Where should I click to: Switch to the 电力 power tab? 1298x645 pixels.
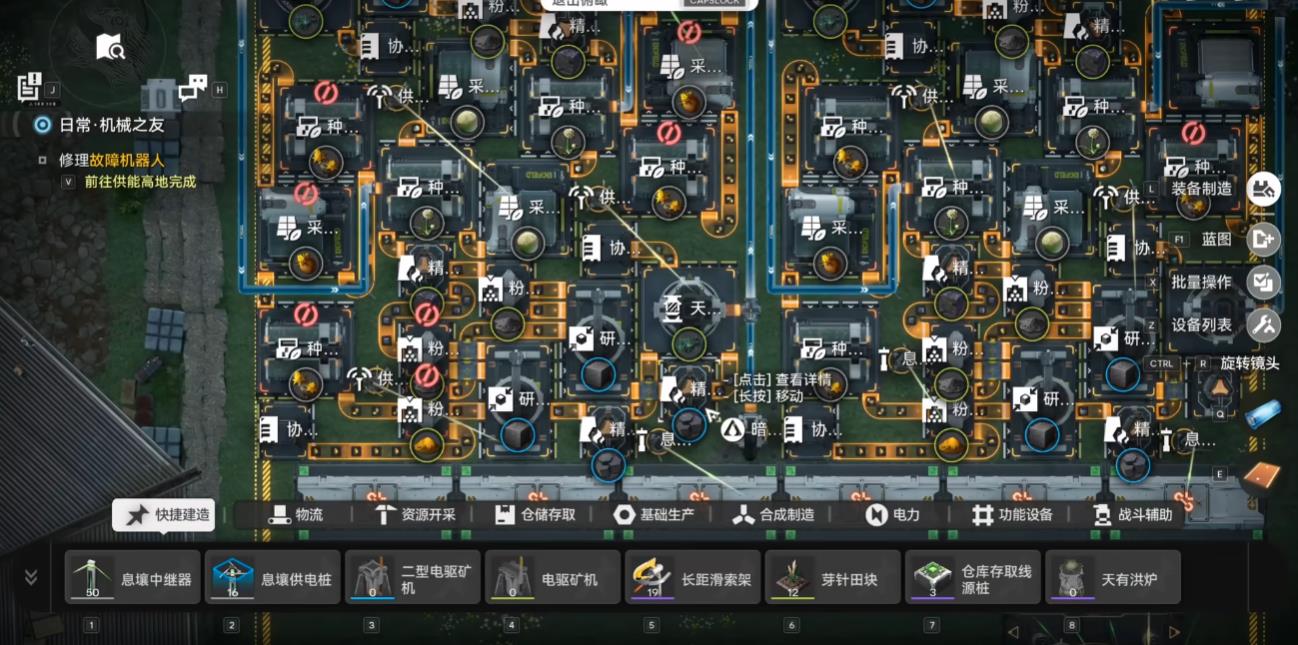point(893,515)
